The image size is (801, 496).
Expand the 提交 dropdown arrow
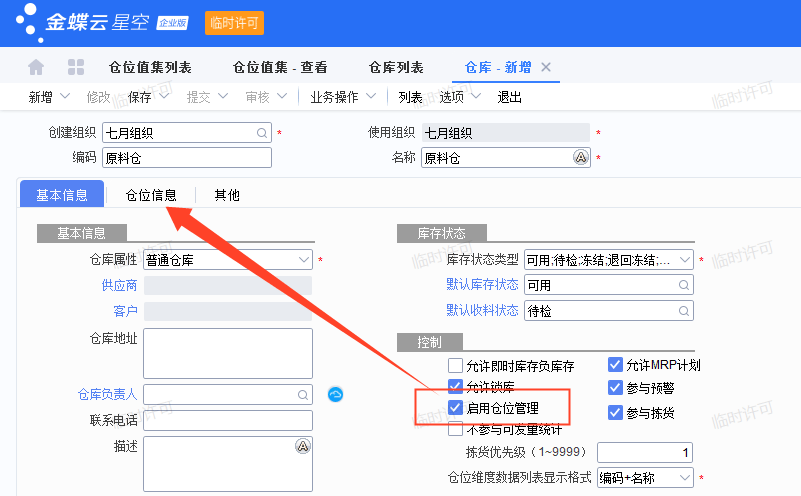(x=223, y=96)
